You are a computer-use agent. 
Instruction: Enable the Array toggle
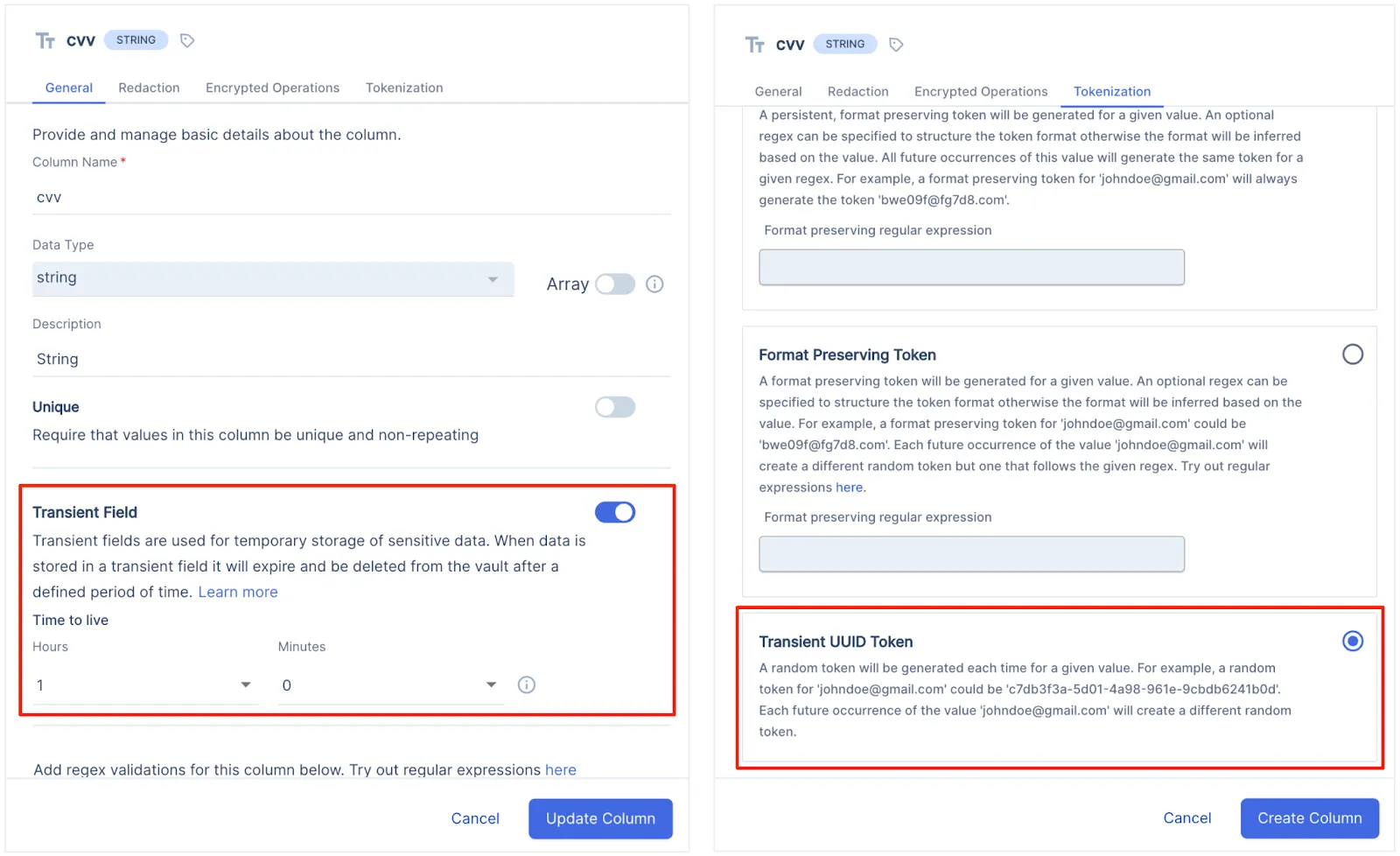click(615, 284)
